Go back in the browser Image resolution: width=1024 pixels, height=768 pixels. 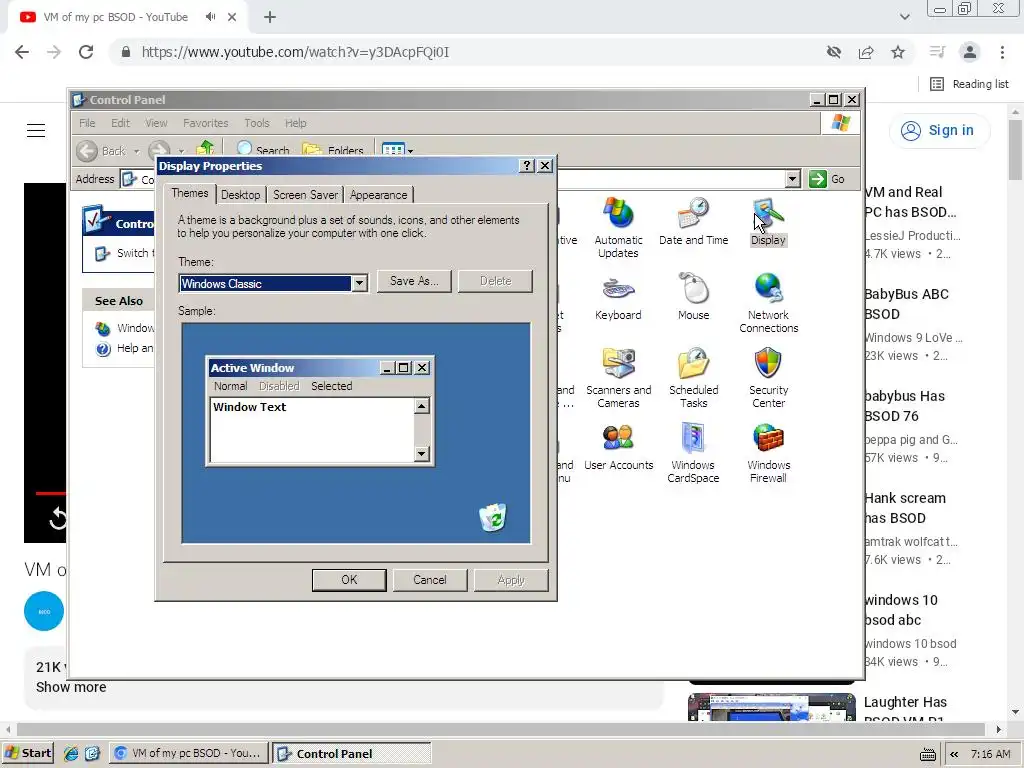(22, 52)
